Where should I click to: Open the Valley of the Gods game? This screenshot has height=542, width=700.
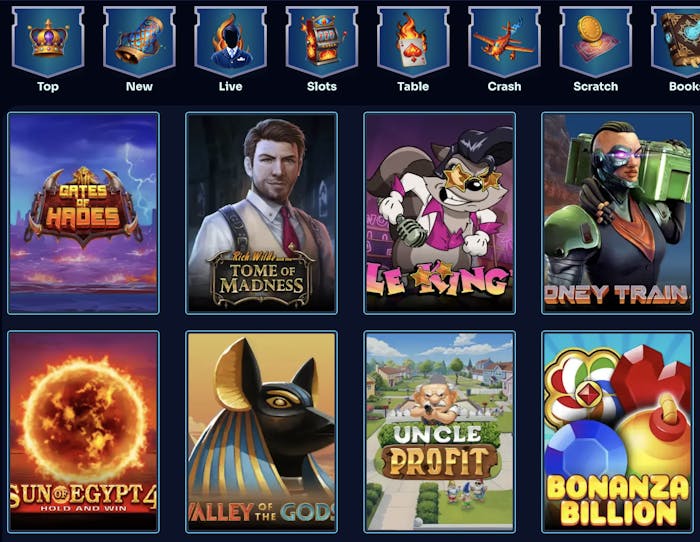point(262,432)
